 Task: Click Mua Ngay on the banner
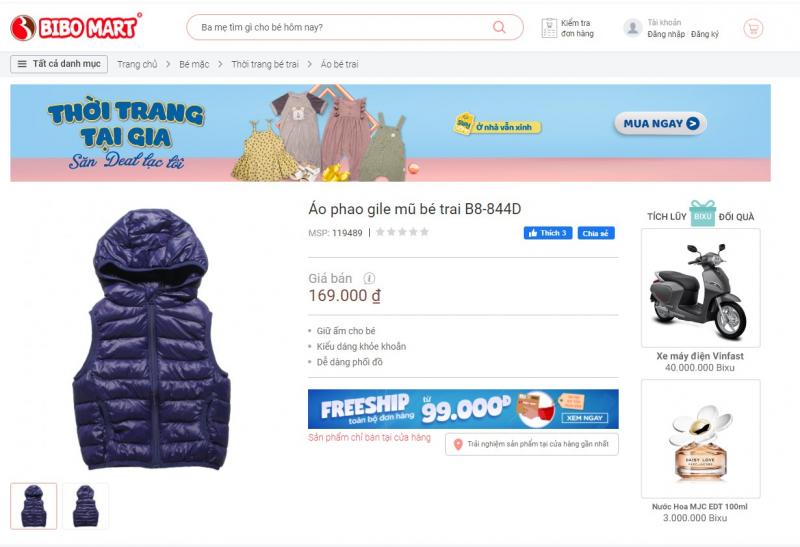coord(661,123)
